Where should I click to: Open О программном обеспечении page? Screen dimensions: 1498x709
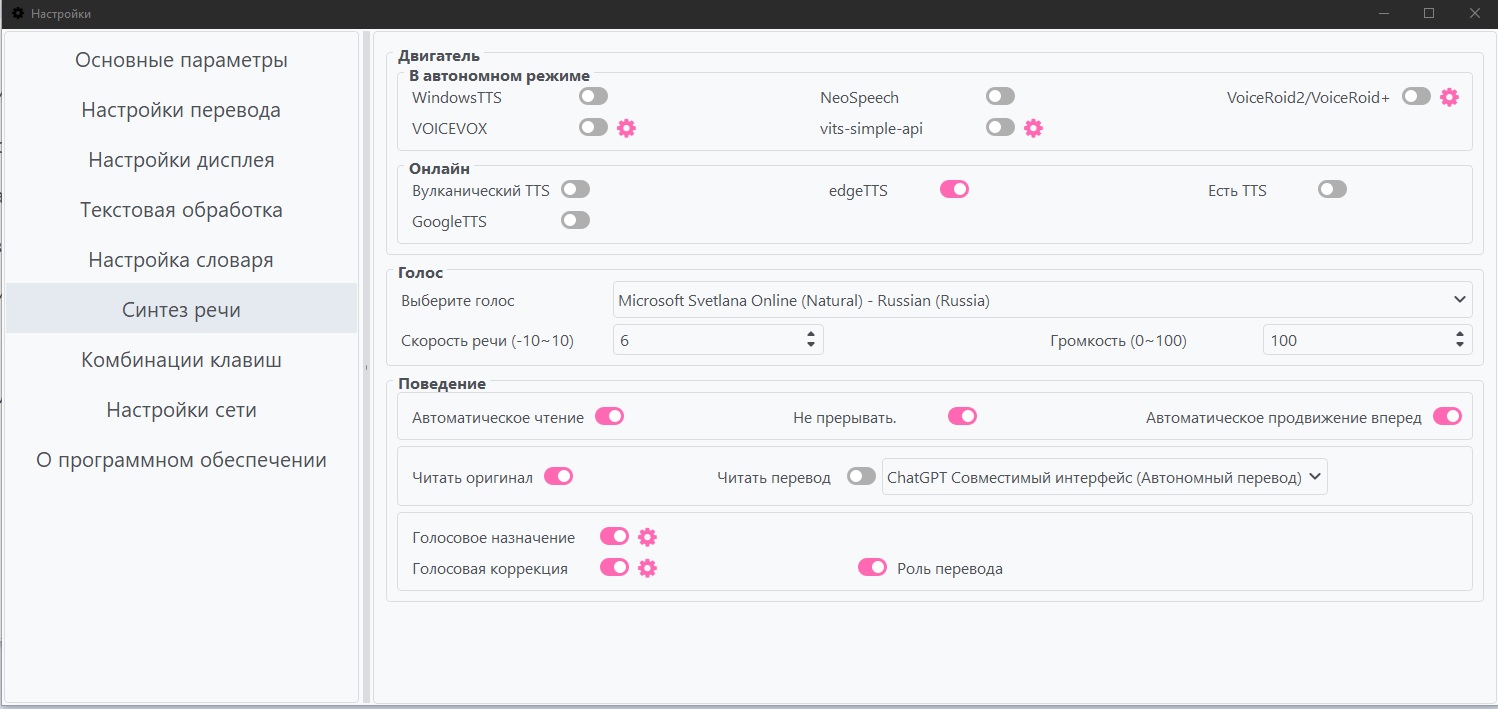pyautogui.click(x=181, y=460)
